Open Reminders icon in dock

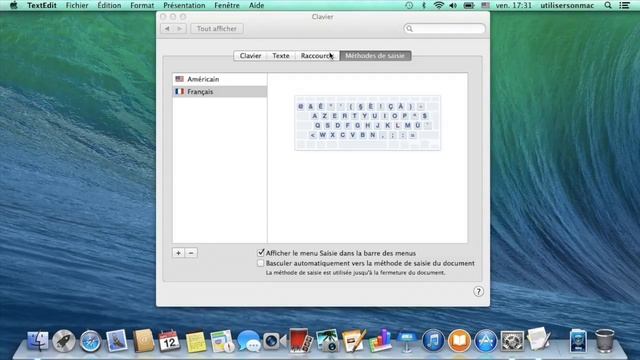[x=222, y=341]
